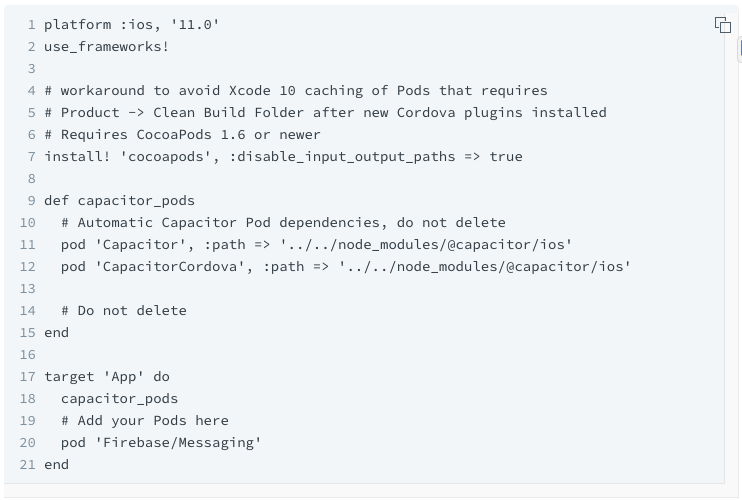Click the pod 'Capacitor' path line
Screen dimensions: 742x500
316,244
